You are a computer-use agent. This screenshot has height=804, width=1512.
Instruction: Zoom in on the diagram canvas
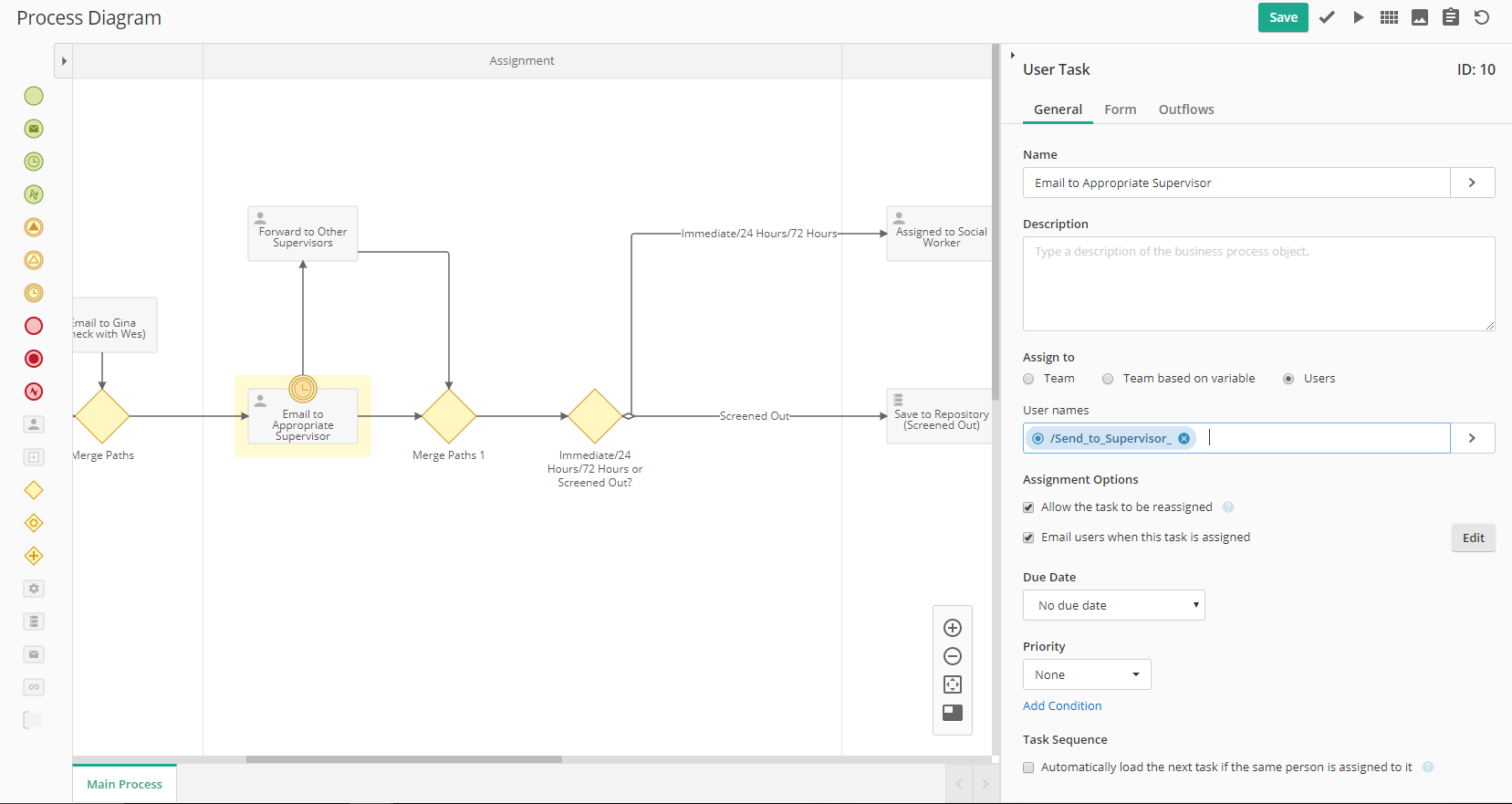tap(953, 628)
